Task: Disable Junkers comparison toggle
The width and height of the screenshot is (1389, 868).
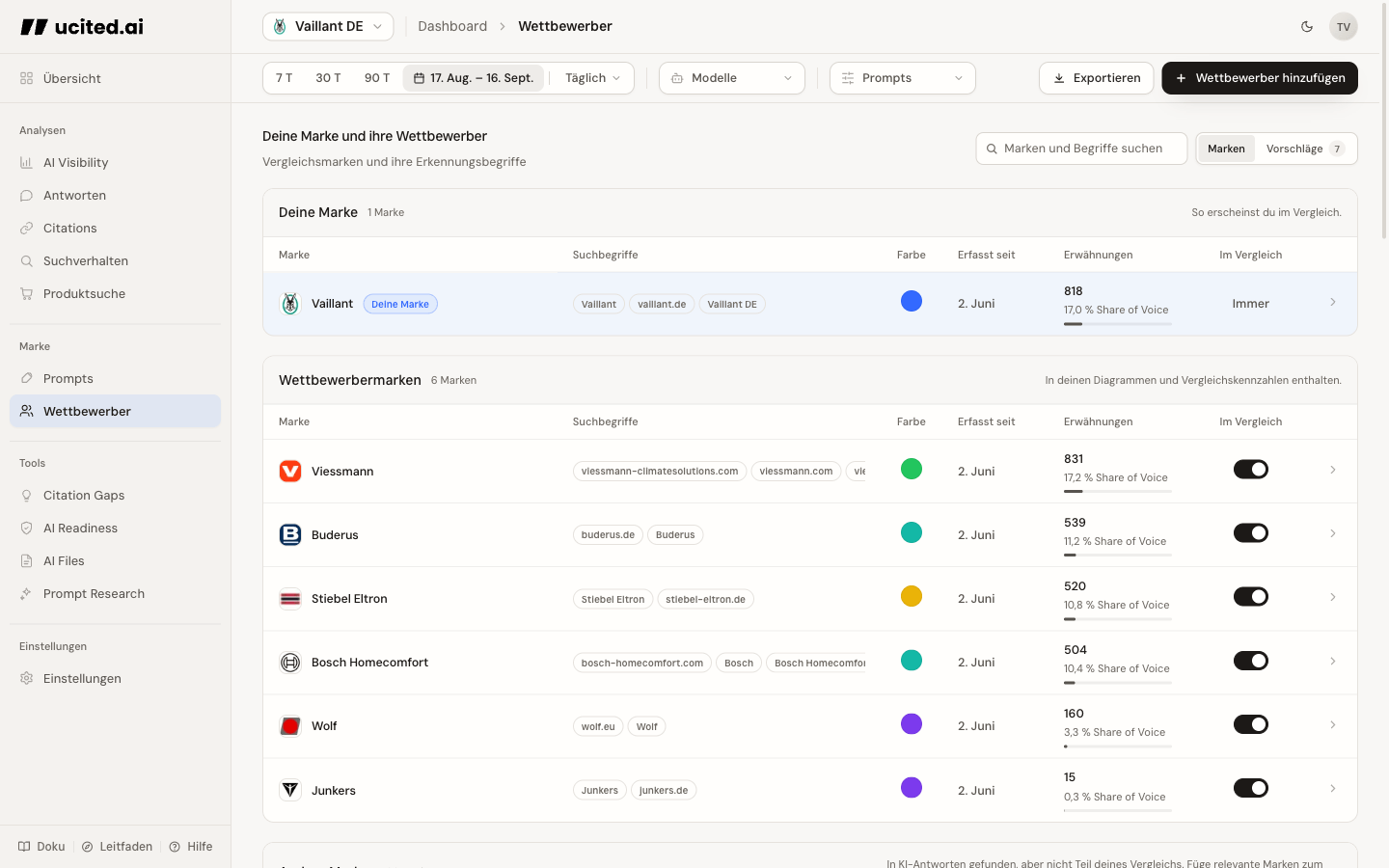Action: point(1251,788)
